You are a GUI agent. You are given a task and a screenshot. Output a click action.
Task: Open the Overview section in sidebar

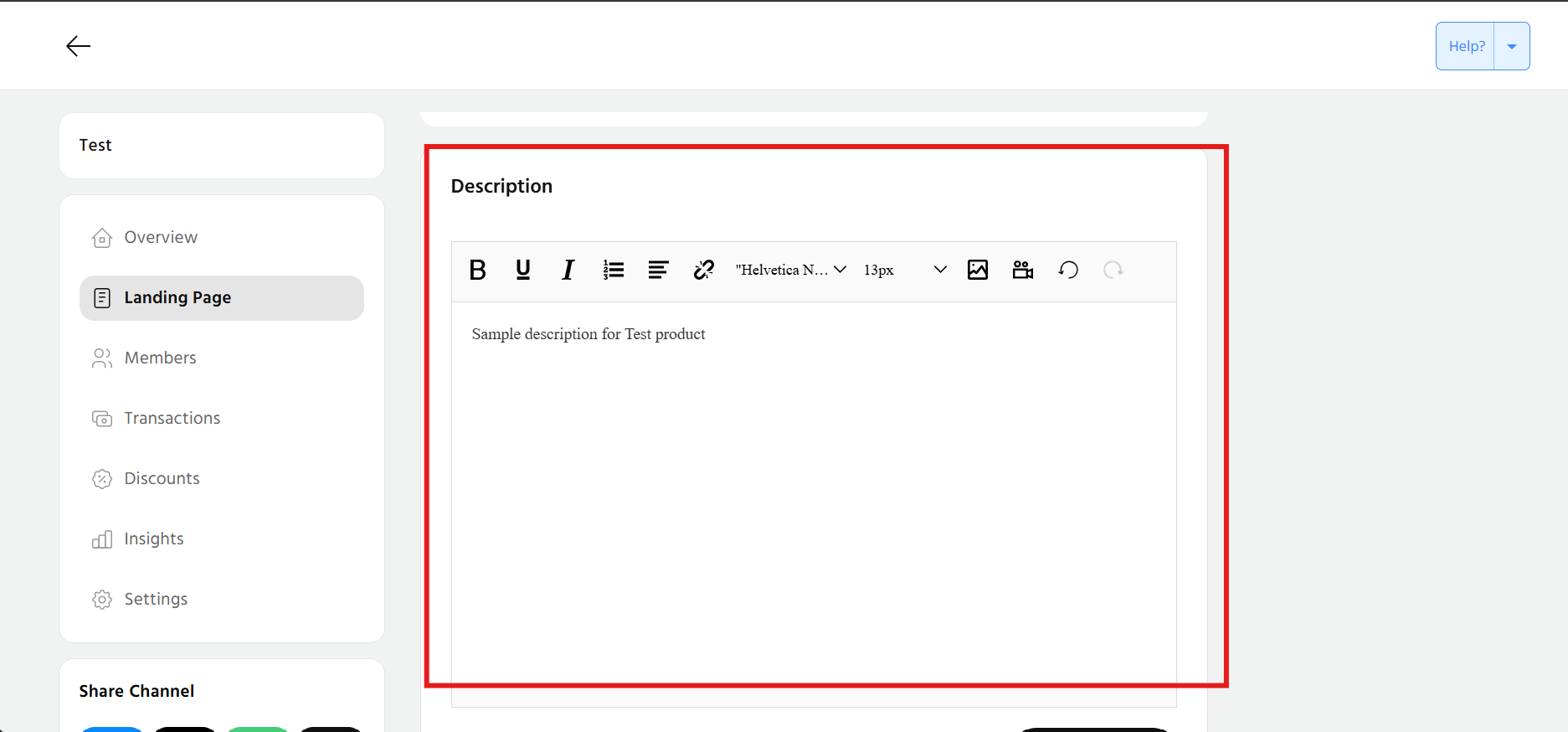point(161,238)
